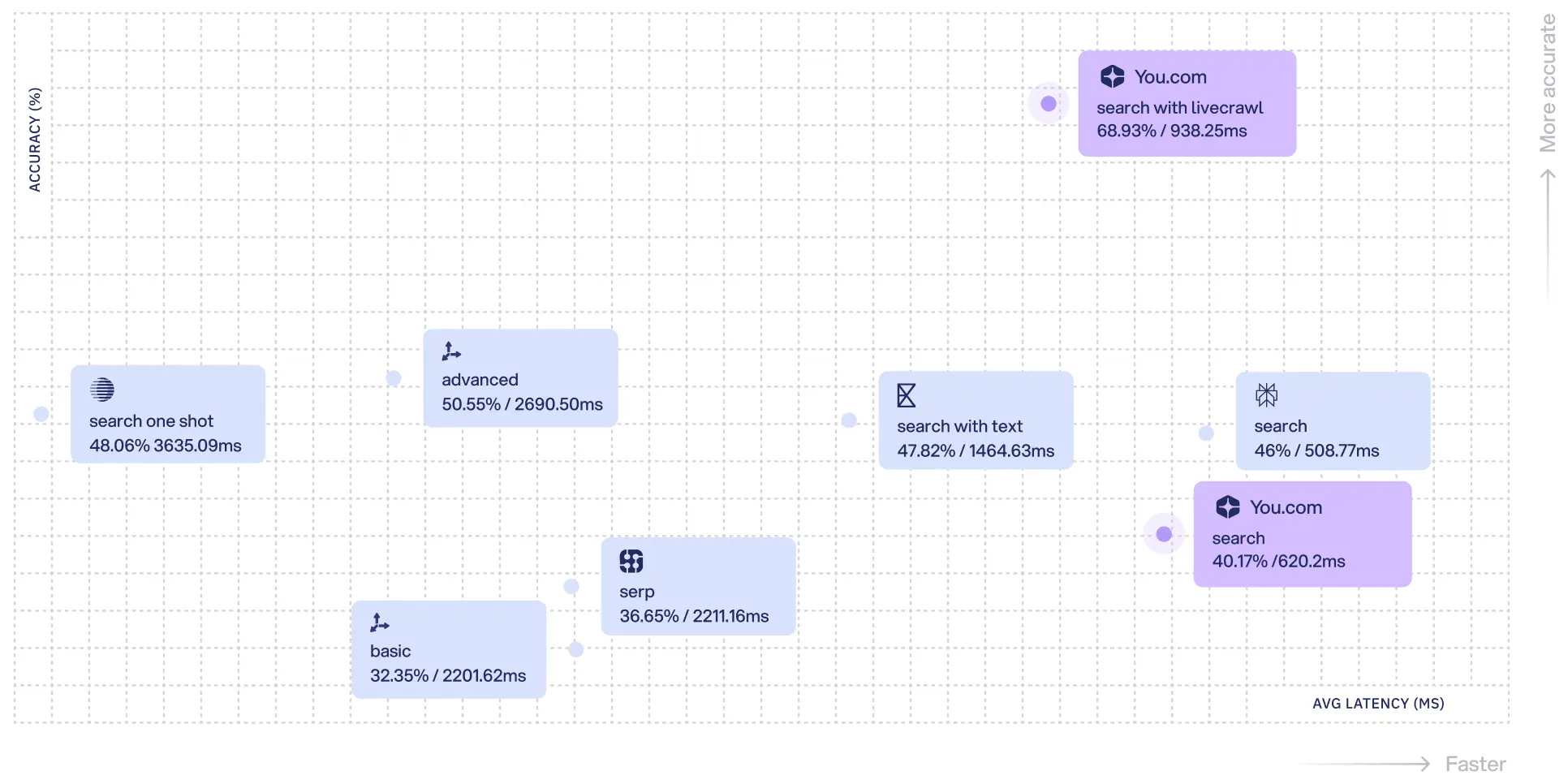Click You.com name on the 40.17% card
Viewport: 1568px width, 784px height.
pyautogui.click(x=1286, y=507)
